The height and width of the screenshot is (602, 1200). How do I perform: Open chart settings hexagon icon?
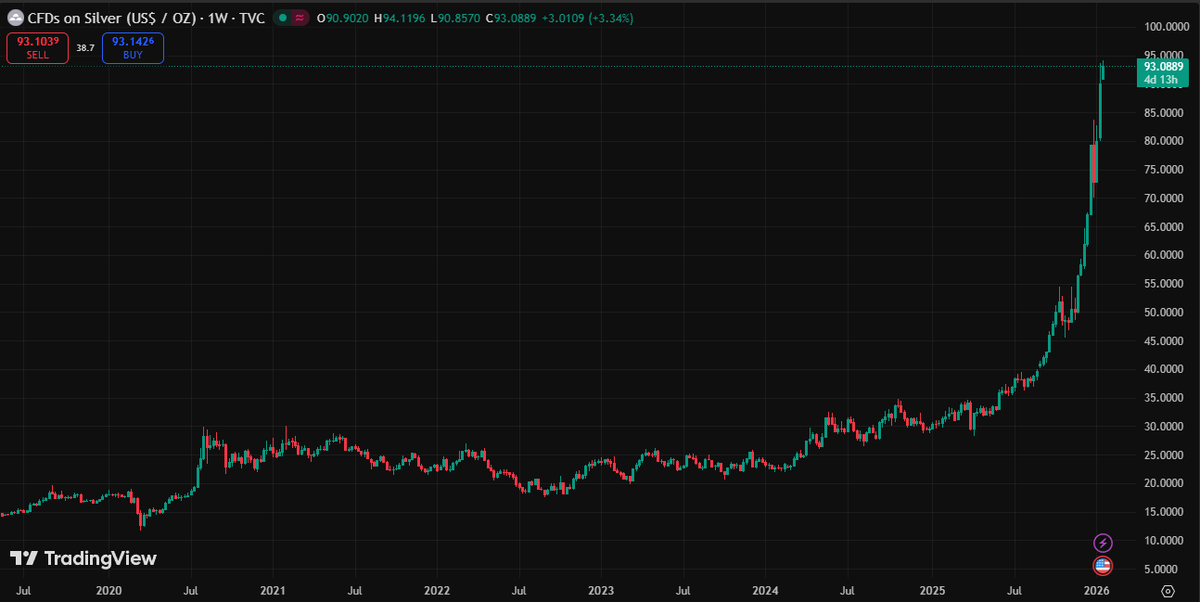(x=1166, y=590)
